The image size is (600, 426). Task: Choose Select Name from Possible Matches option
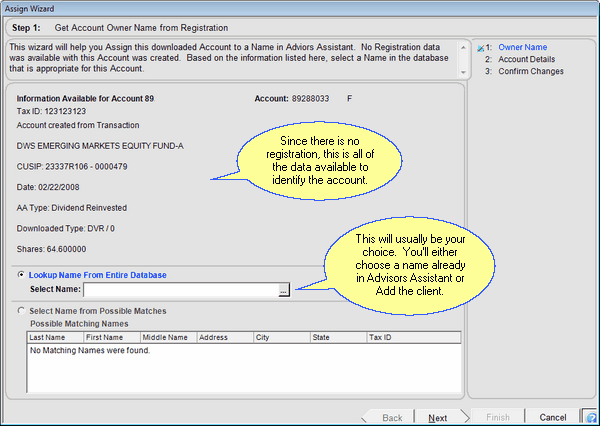coord(22,311)
